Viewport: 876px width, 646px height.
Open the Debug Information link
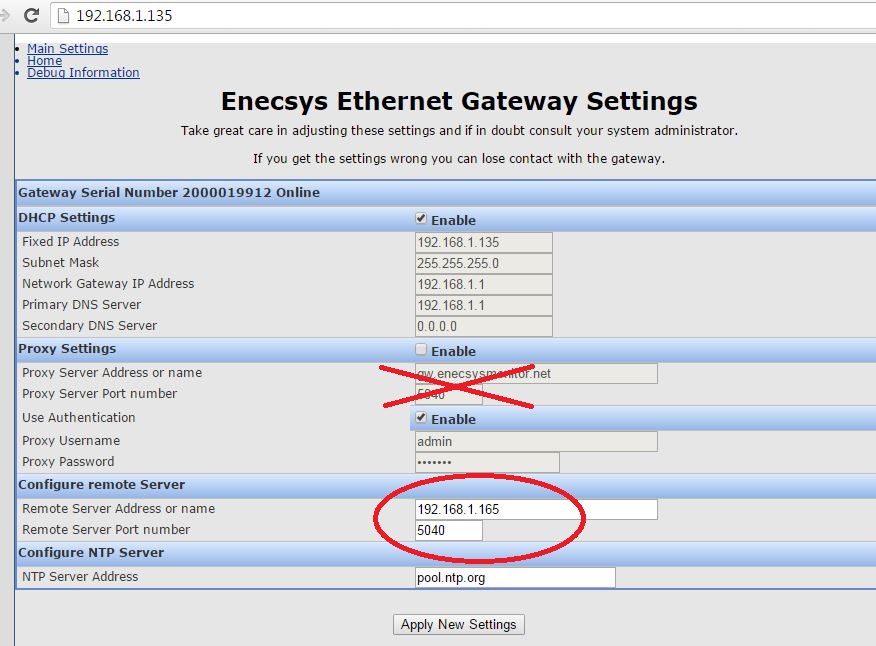click(83, 73)
